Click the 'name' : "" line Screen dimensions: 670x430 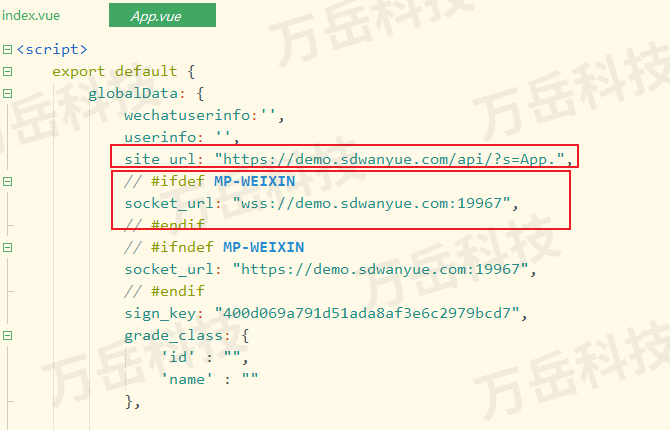click(209, 380)
